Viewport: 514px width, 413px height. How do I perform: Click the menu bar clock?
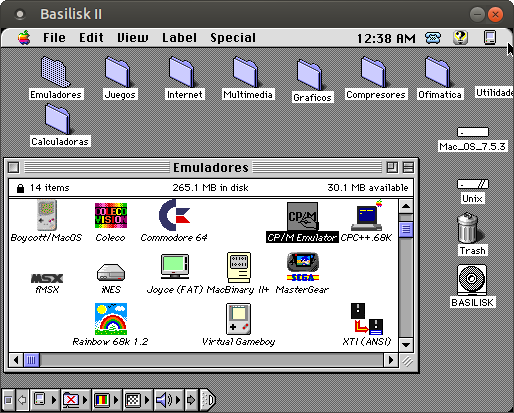click(x=386, y=38)
